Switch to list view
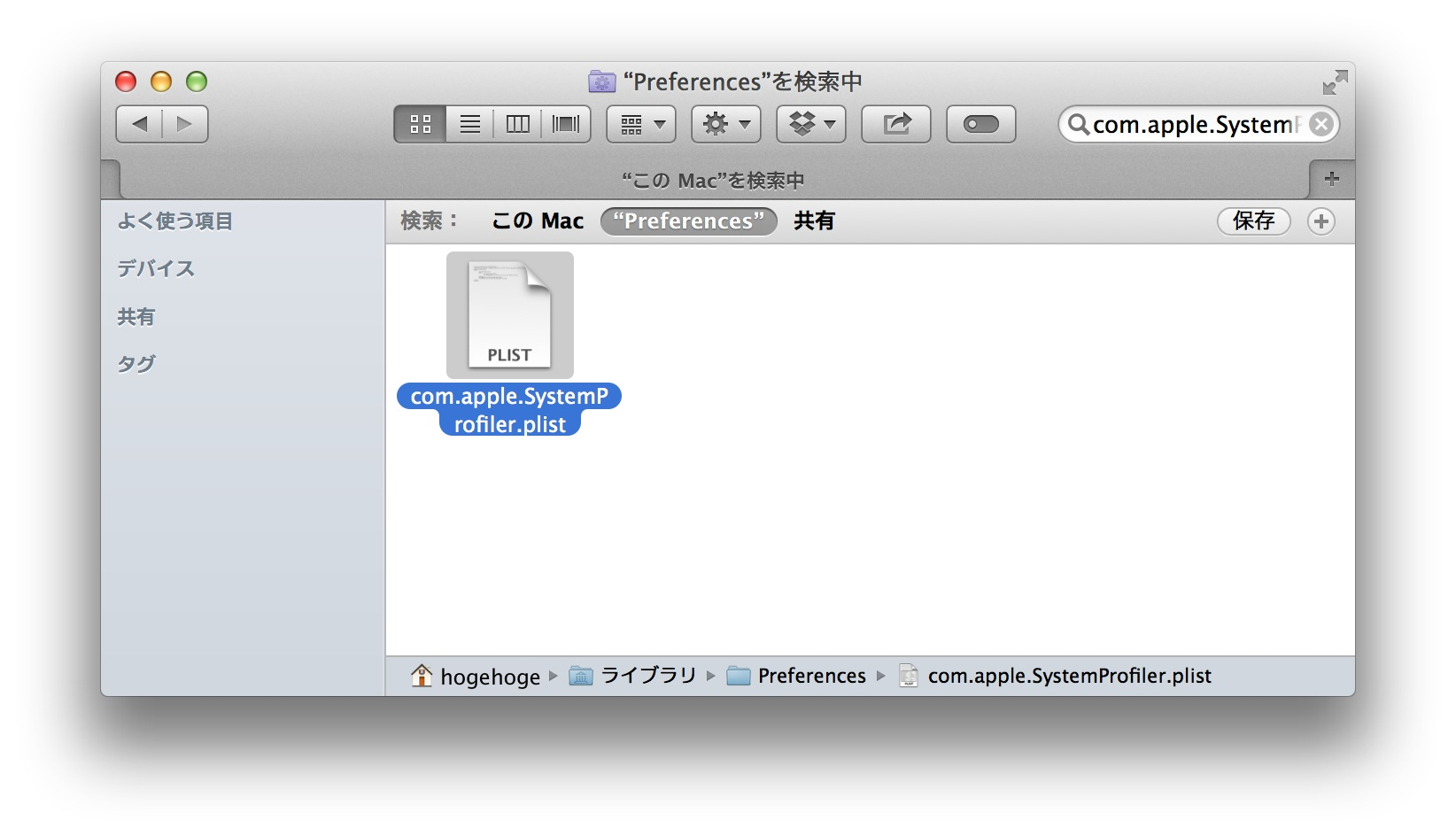This screenshot has width=1456, height=836. (470, 124)
